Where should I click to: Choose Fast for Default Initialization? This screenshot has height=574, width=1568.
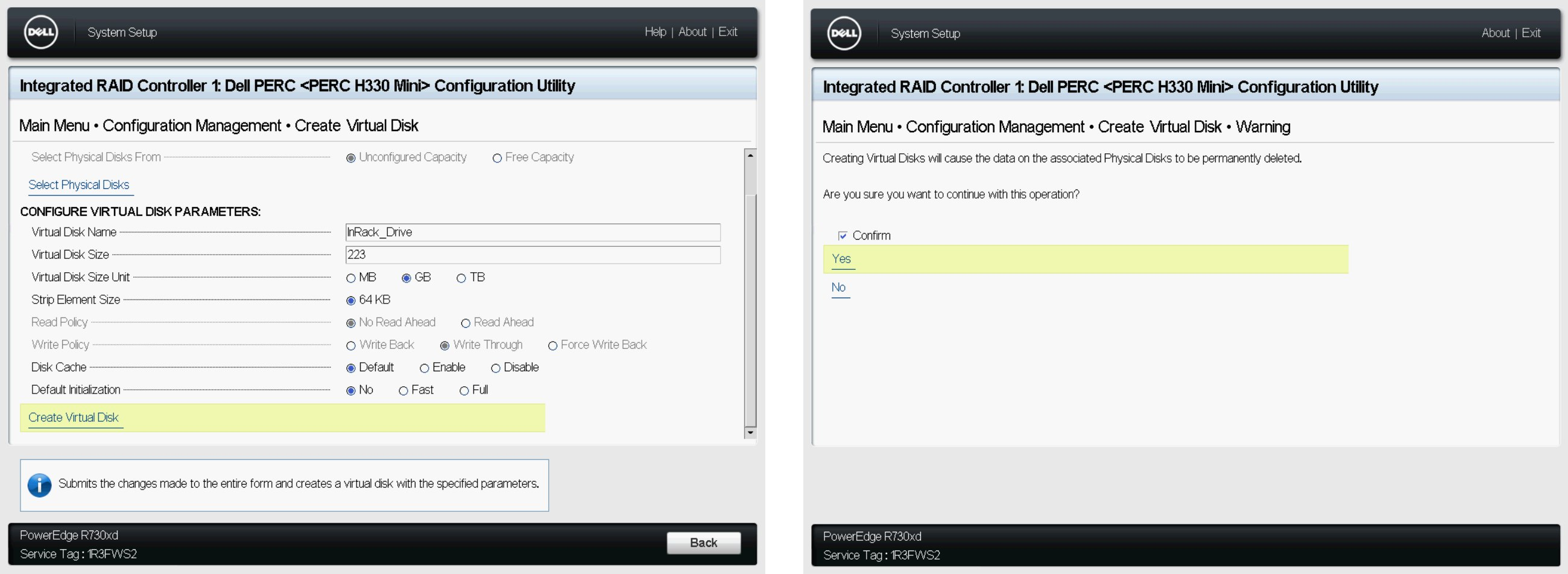tap(403, 391)
